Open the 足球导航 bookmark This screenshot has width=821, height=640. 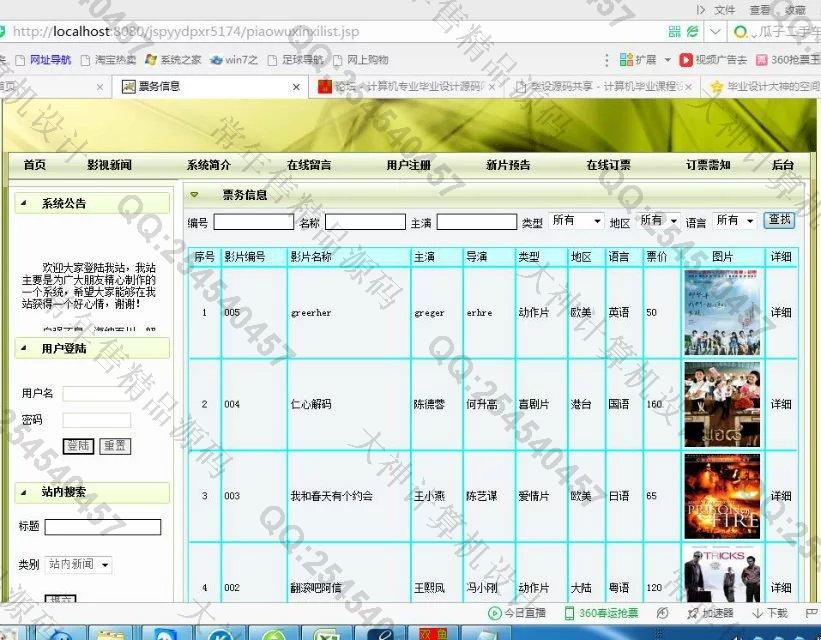296,60
